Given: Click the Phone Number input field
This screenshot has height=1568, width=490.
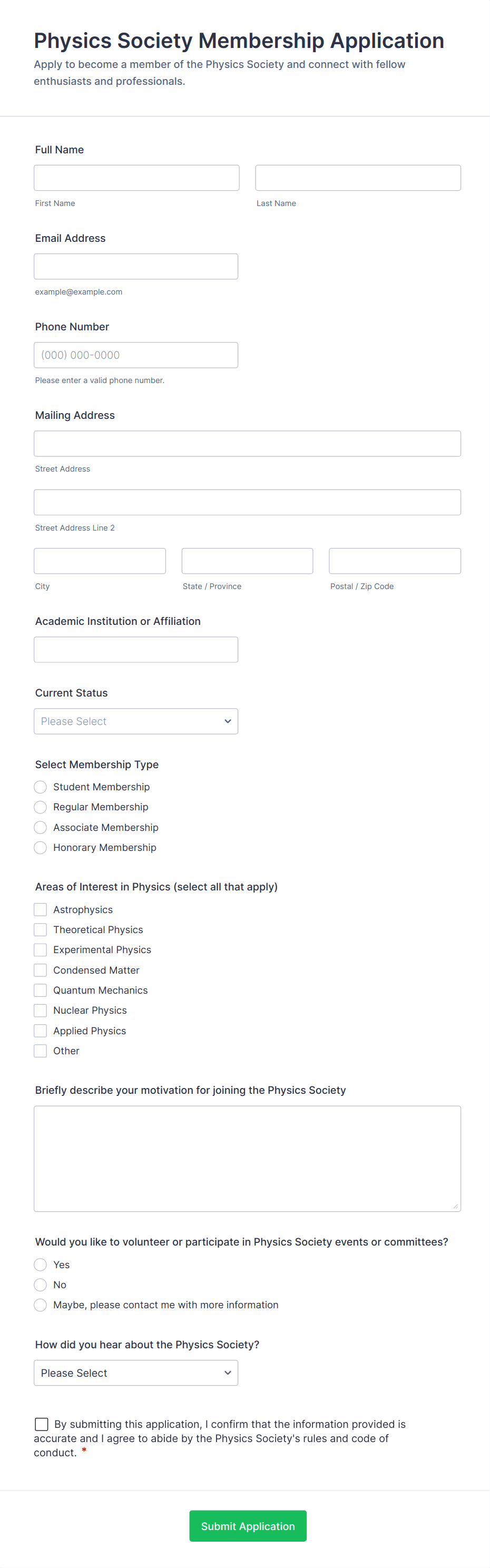Looking at the screenshot, I should (x=136, y=355).
